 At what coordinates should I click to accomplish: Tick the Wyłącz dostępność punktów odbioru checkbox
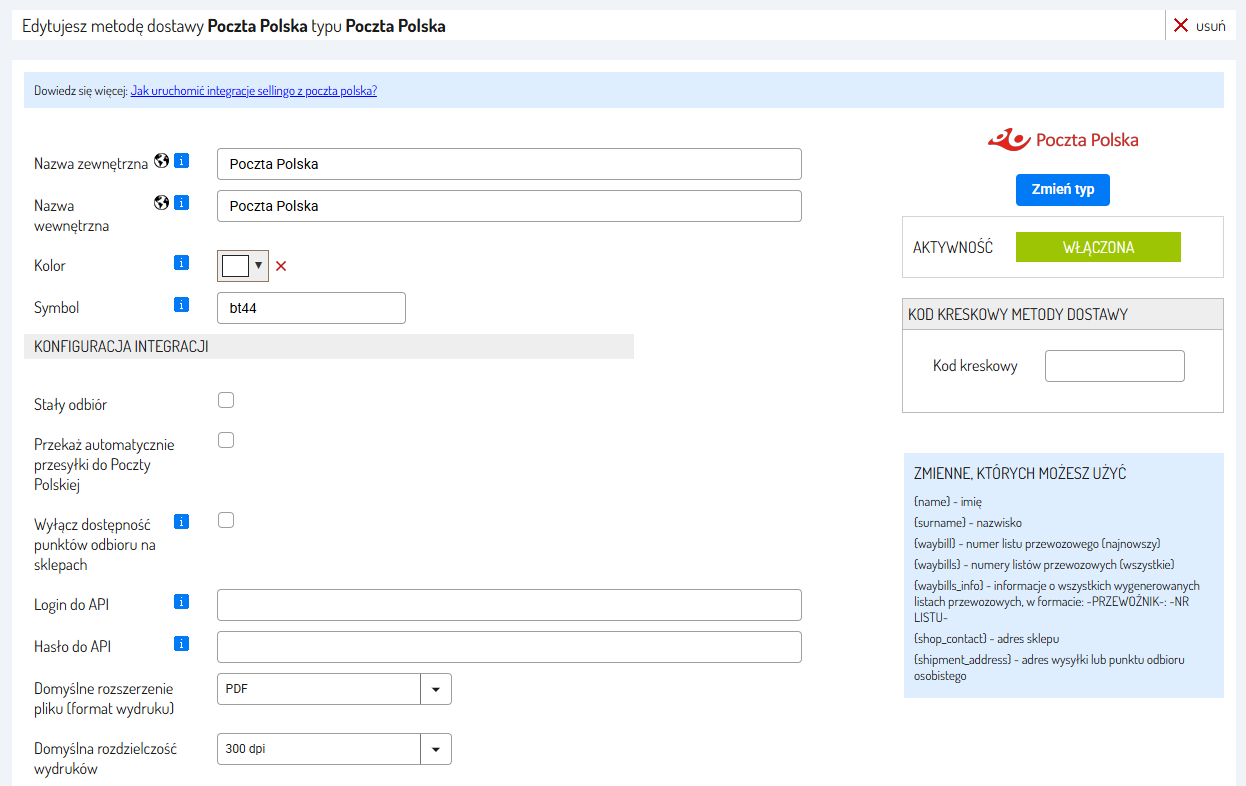(226, 520)
